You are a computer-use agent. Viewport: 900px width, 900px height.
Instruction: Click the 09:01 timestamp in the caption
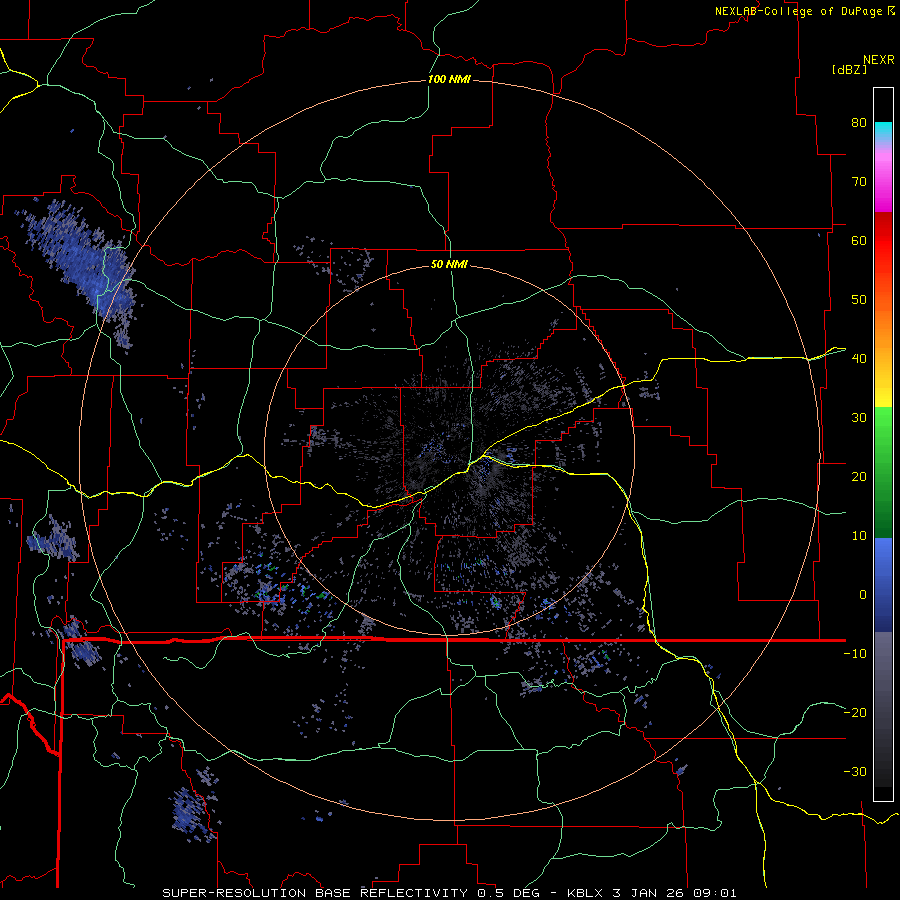(x=715, y=893)
